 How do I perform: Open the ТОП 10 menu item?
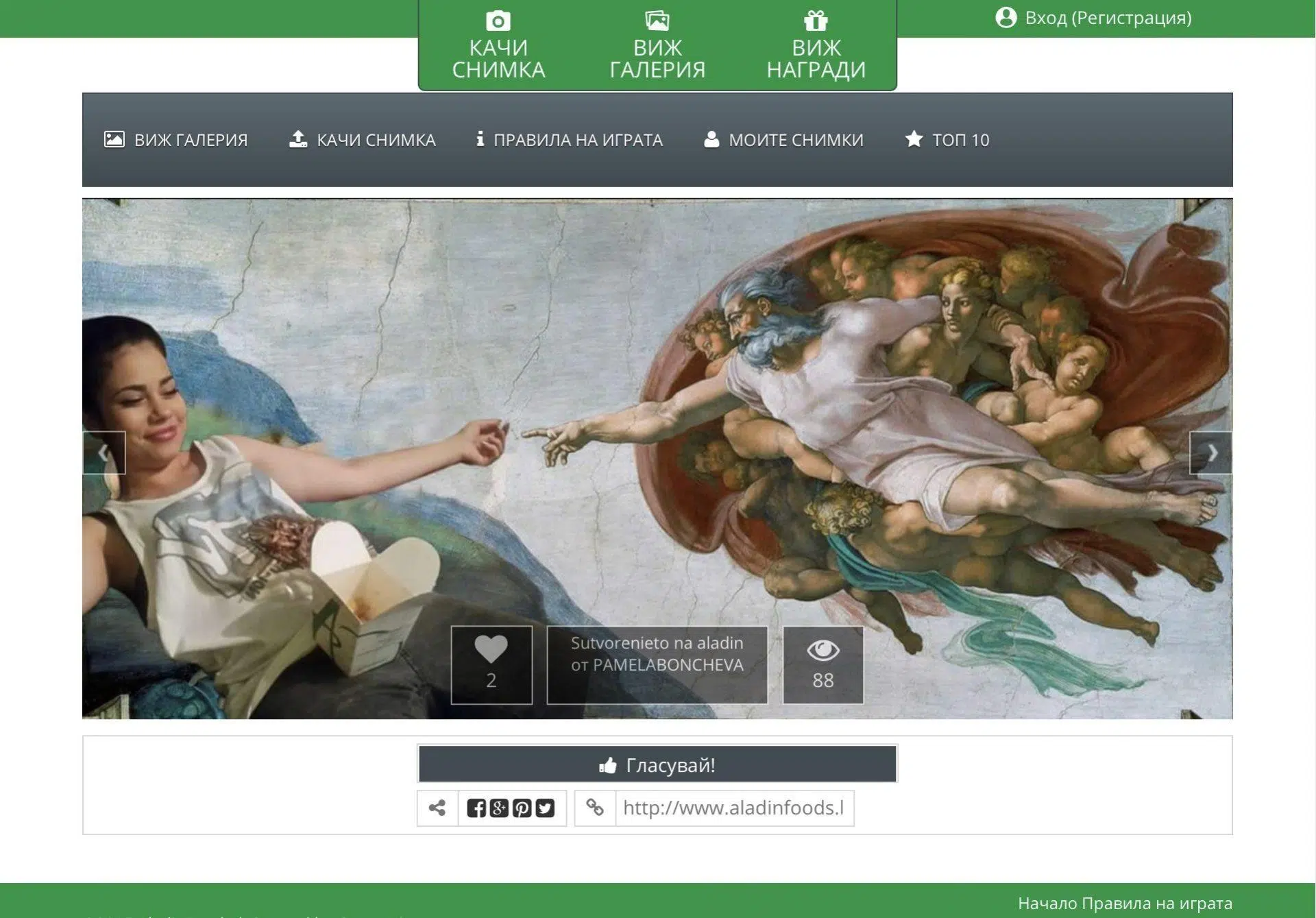(947, 140)
